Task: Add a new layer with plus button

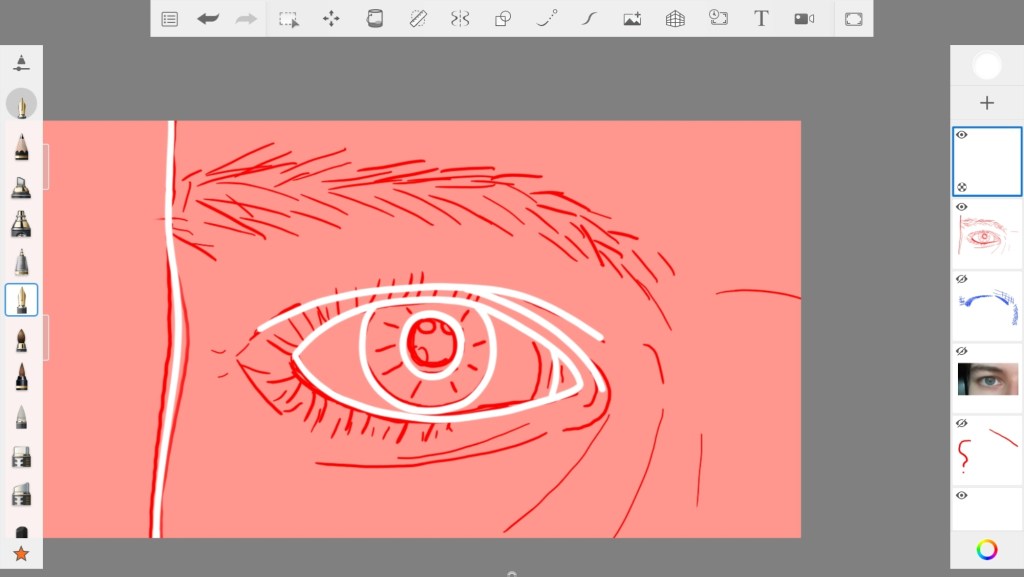Action: pos(987,103)
